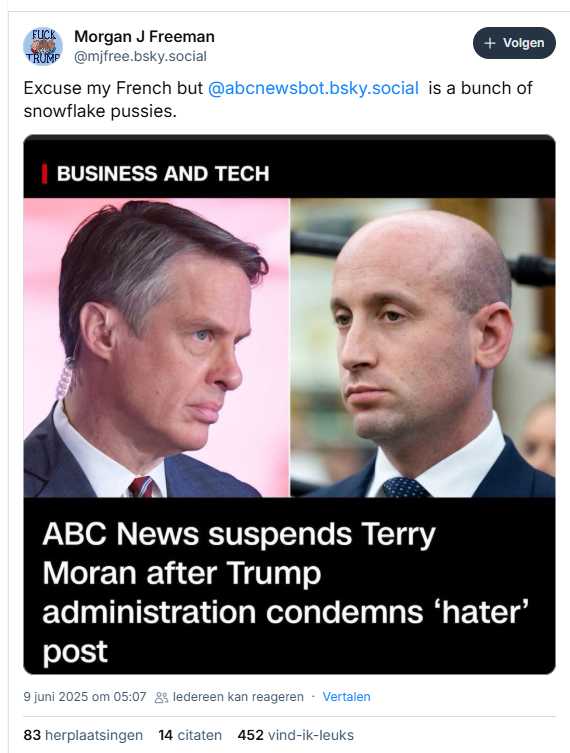Click the ABC News suspends Terry Moran headline
This screenshot has width=570, height=753.
click(285, 592)
